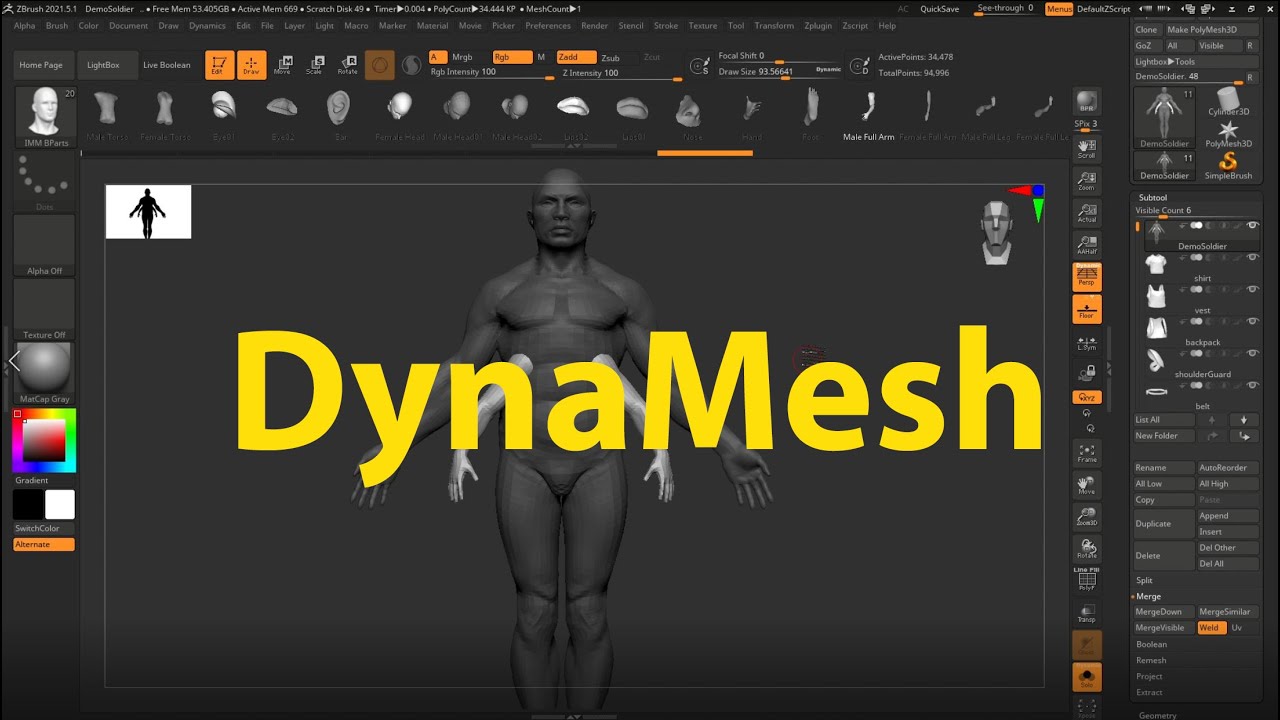
Task: Activate Edit mode button
Action: click(x=219, y=65)
